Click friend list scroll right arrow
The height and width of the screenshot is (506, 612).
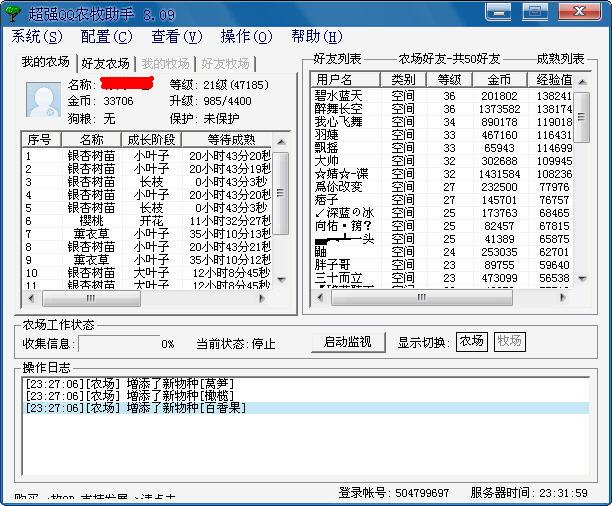tap(562, 298)
